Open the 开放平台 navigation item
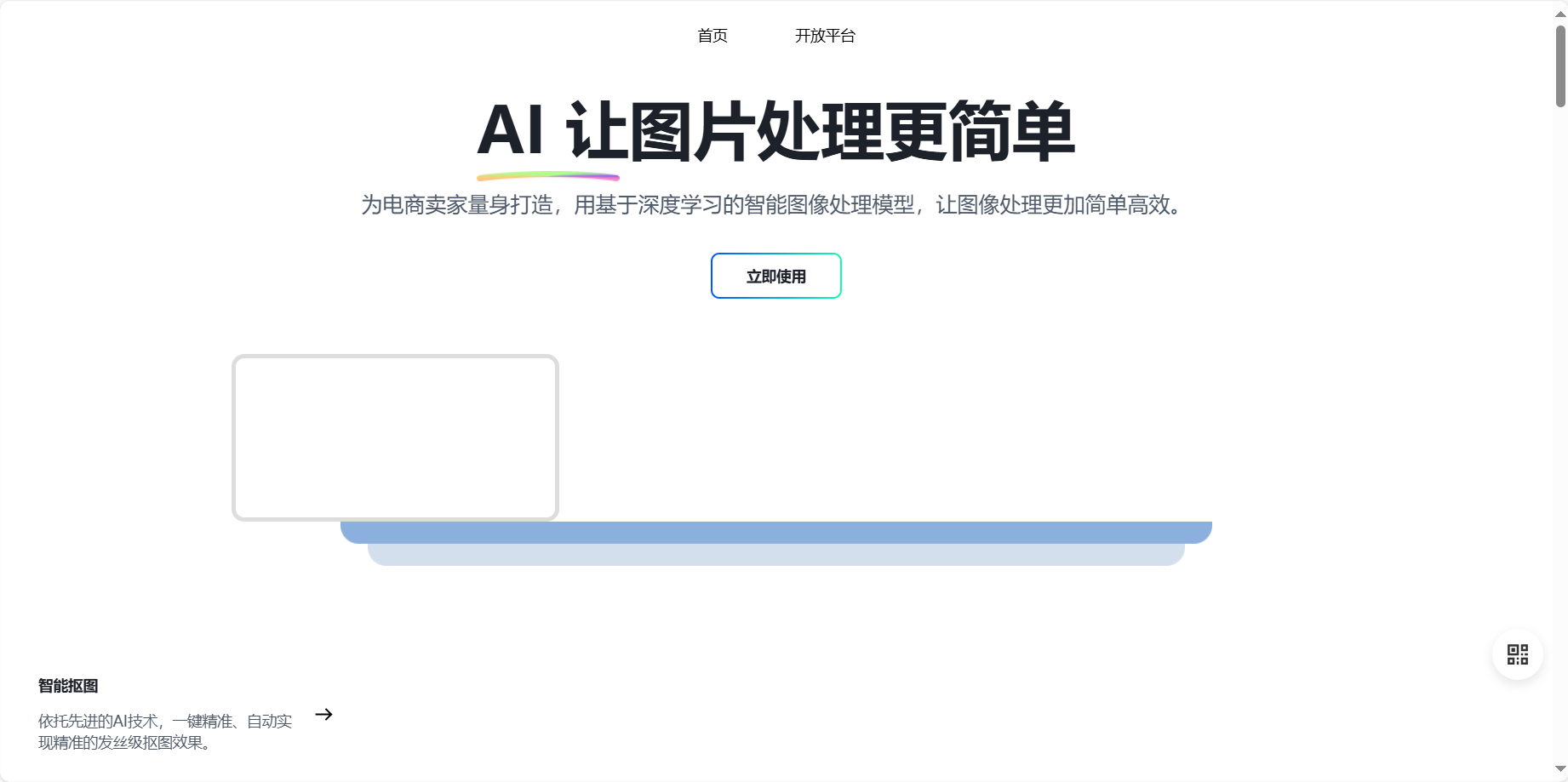Screen dimensions: 1568x782 [826, 36]
